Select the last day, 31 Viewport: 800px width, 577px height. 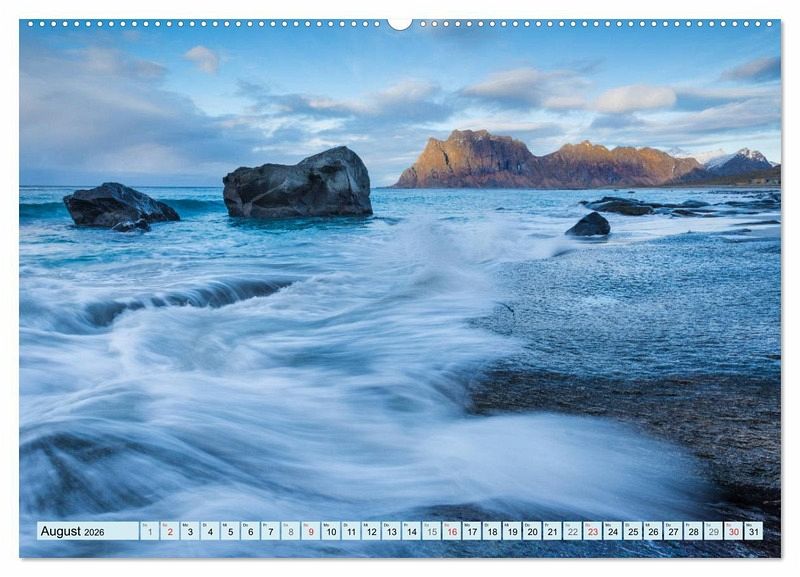coord(753,531)
